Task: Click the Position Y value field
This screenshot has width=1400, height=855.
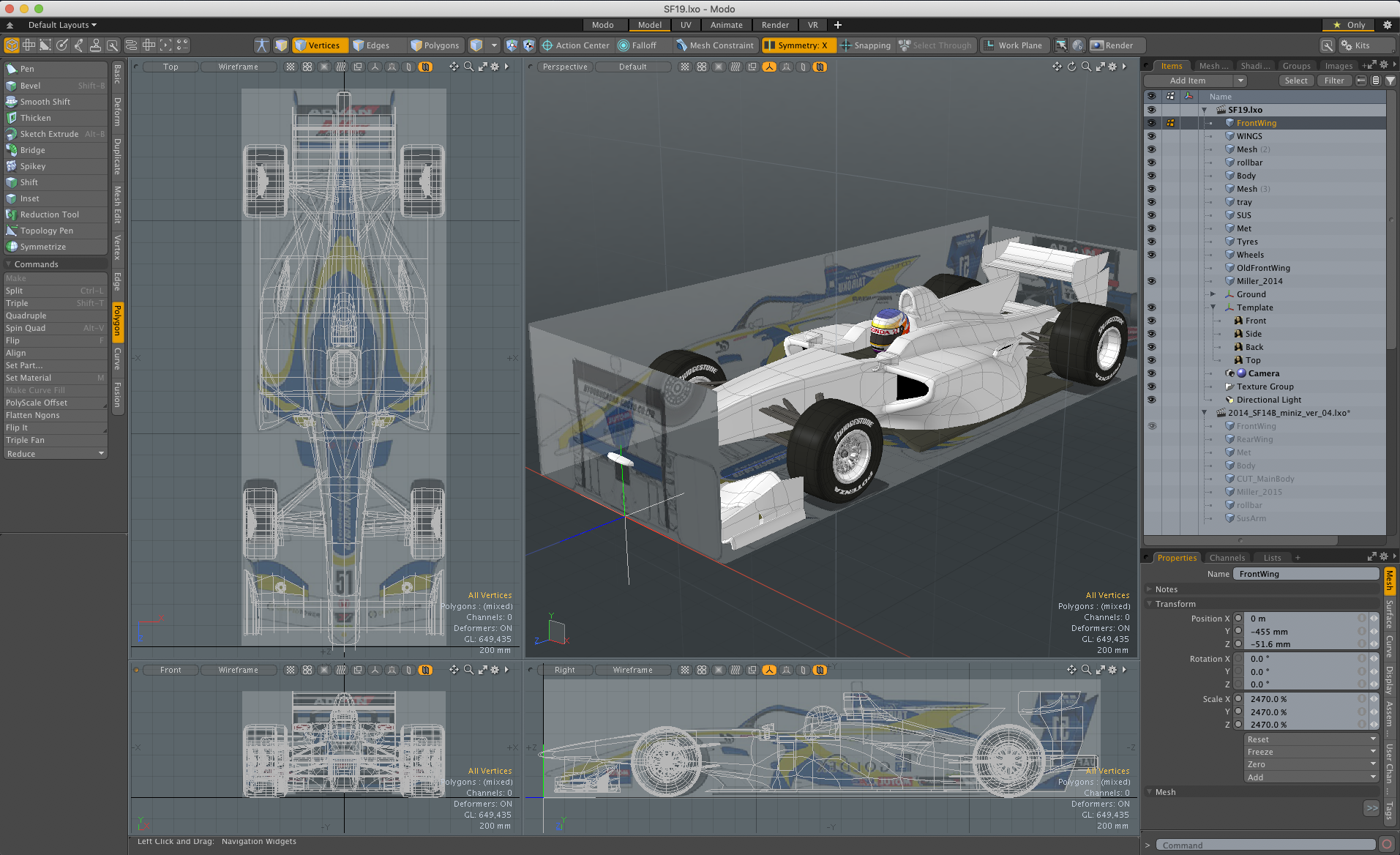Action: tap(1302, 632)
